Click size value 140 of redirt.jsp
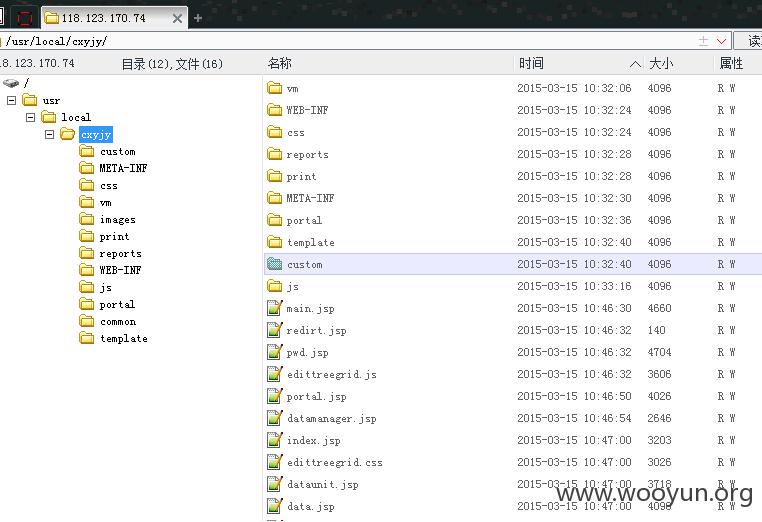Viewport: 762px width, 522px height. click(656, 330)
